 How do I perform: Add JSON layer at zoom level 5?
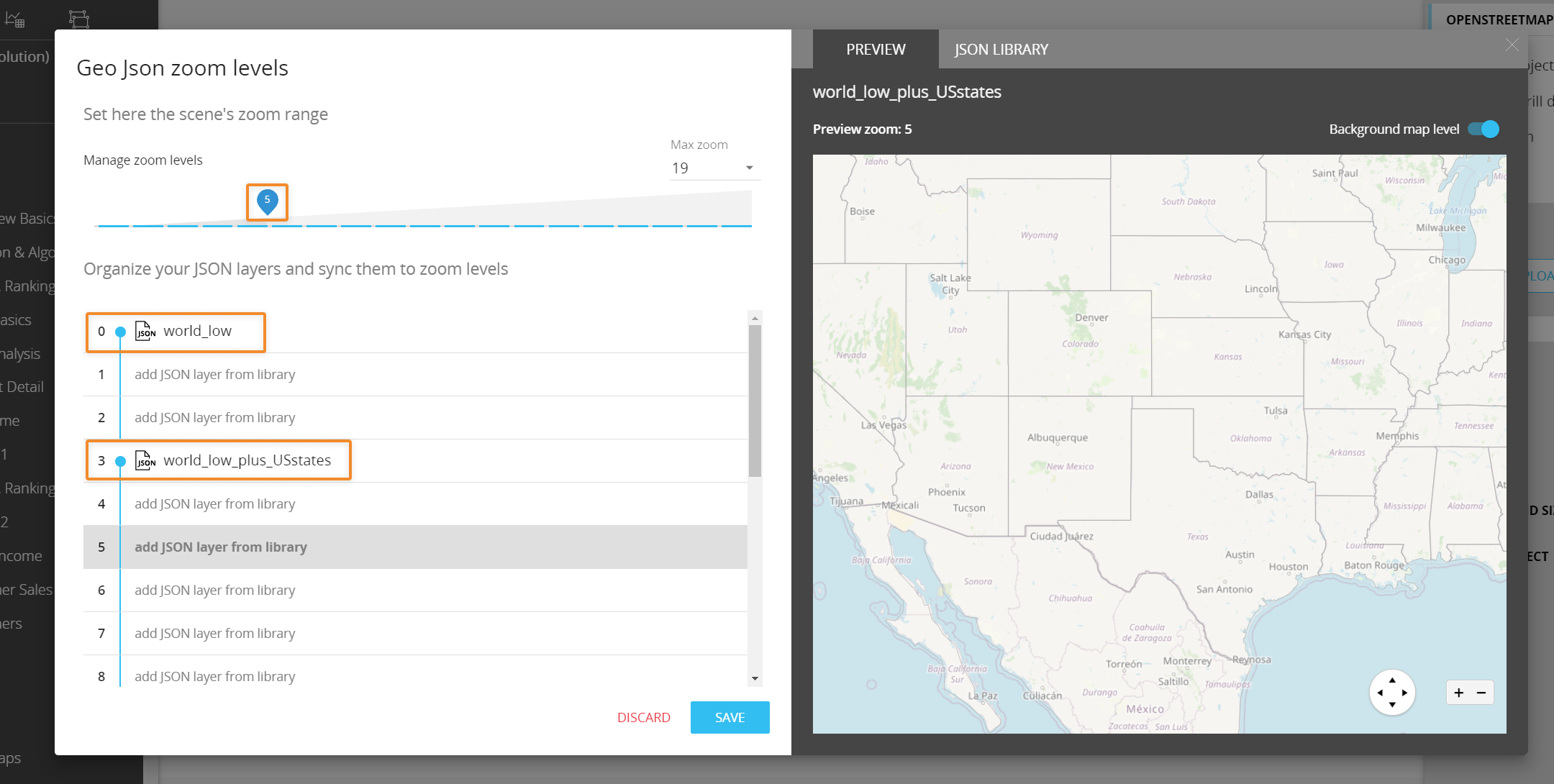point(221,547)
